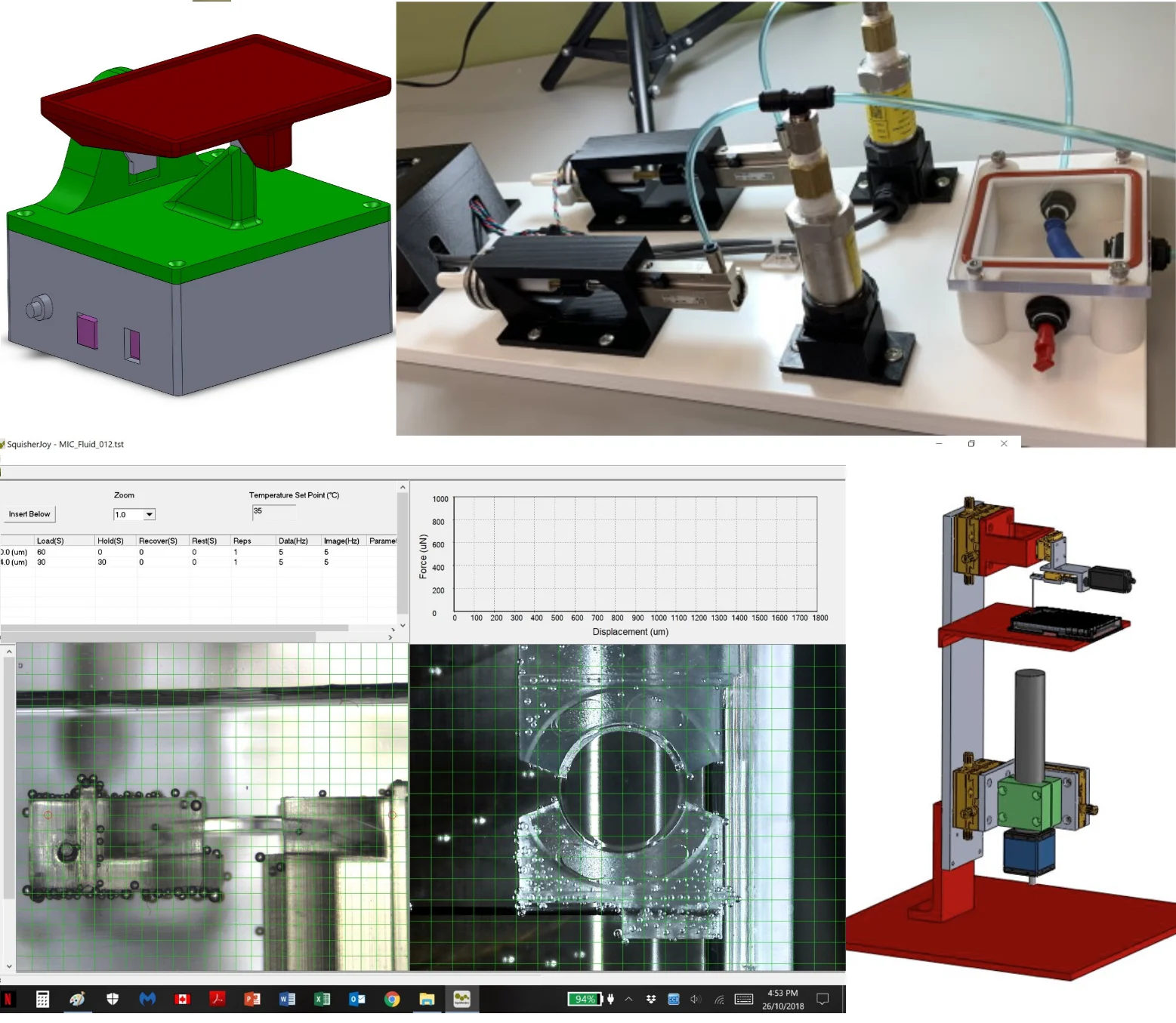The image size is (1176, 1023).
Task: Click the Rest(S) column header
Action: click(x=210, y=541)
